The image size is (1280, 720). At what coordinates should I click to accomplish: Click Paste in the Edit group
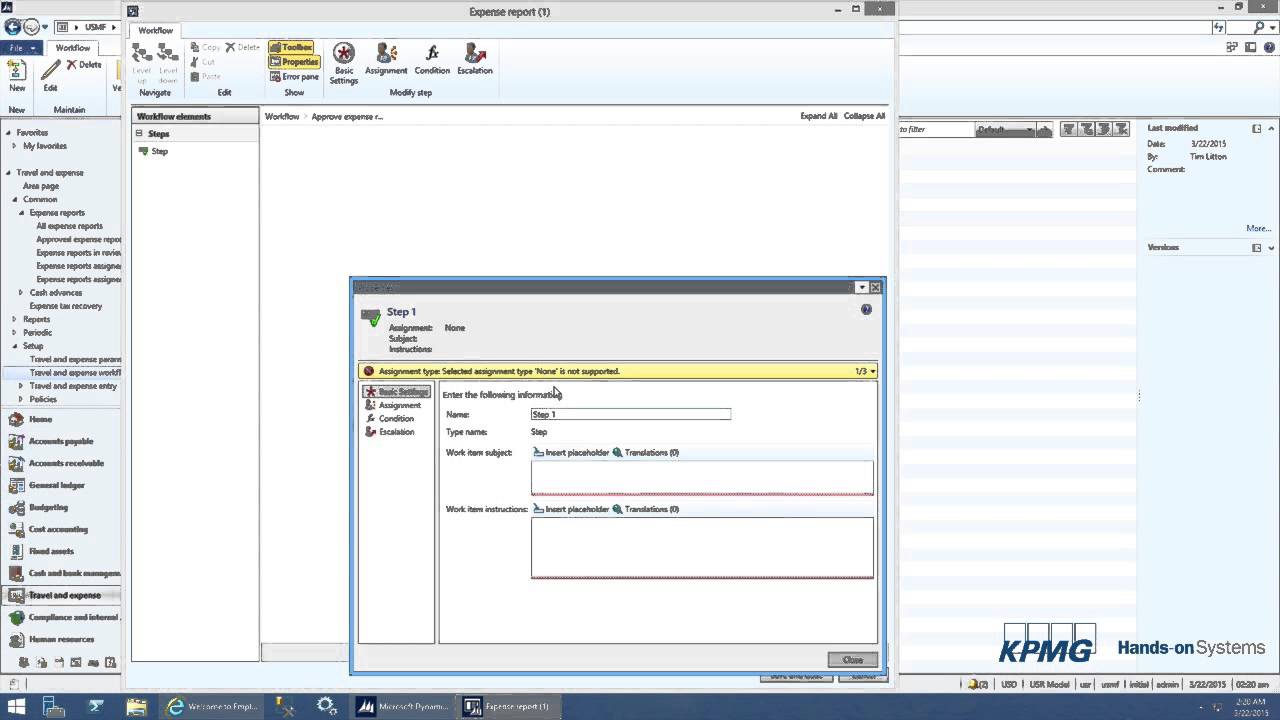pos(205,76)
